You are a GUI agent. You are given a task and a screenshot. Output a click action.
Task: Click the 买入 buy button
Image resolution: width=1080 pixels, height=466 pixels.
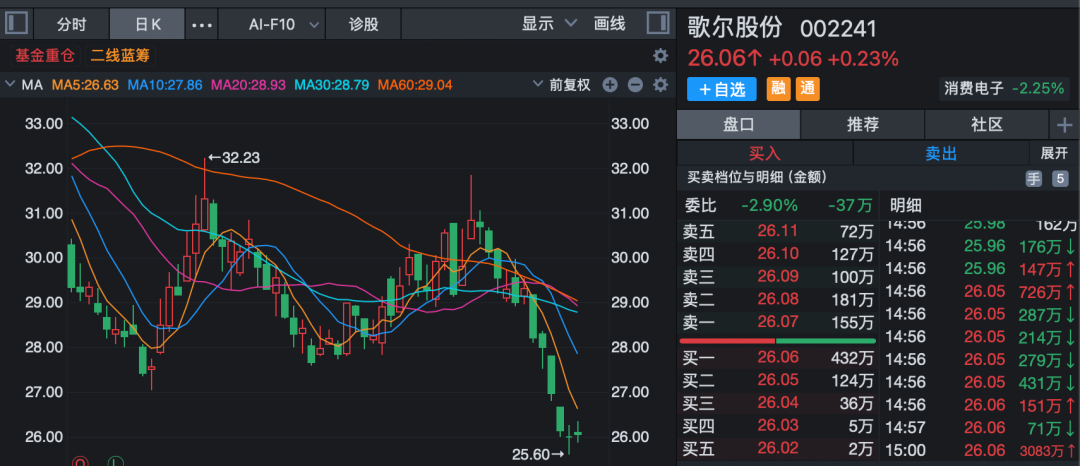(765, 153)
